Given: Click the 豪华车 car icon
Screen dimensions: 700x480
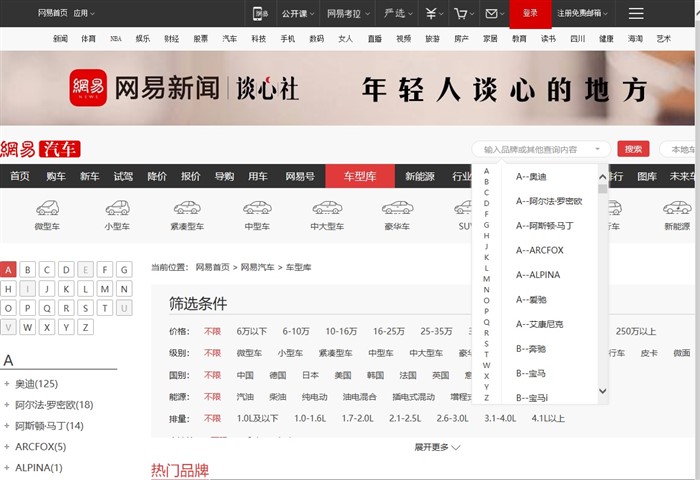Looking at the screenshot, I should (397, 208).
